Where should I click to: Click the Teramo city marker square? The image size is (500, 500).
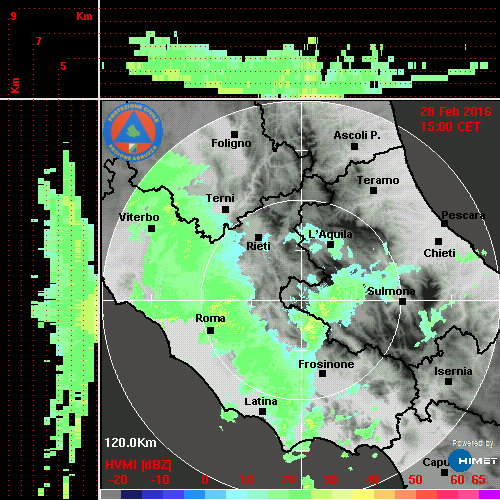373,191
